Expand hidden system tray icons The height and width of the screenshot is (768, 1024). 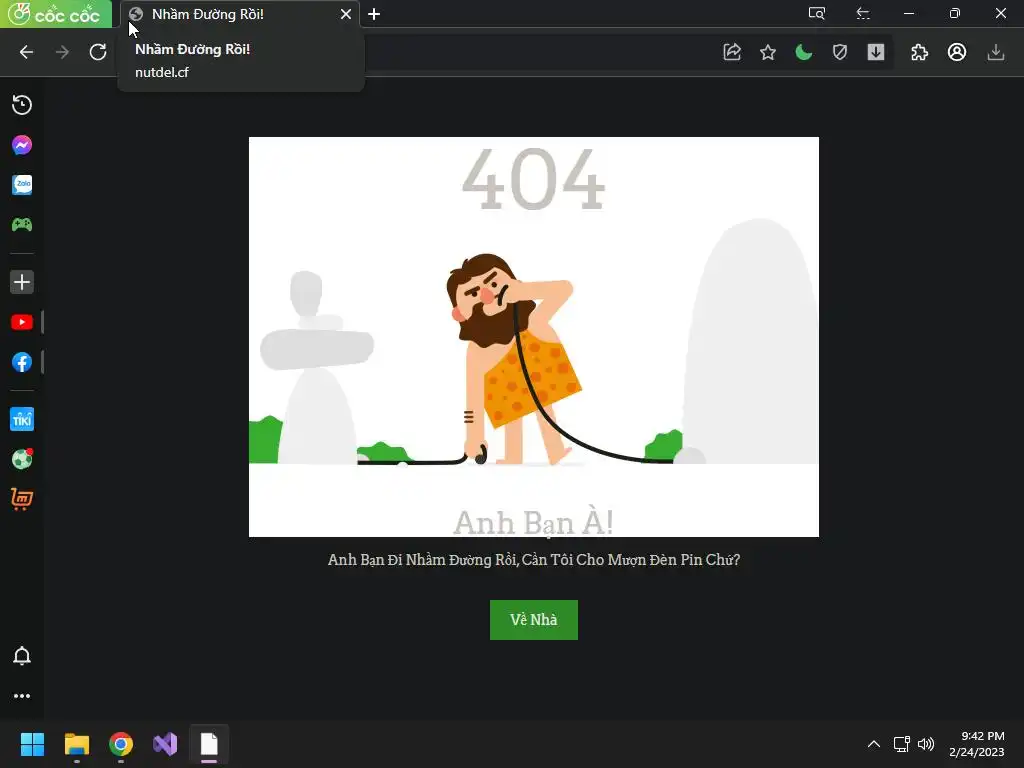[874, 744]
